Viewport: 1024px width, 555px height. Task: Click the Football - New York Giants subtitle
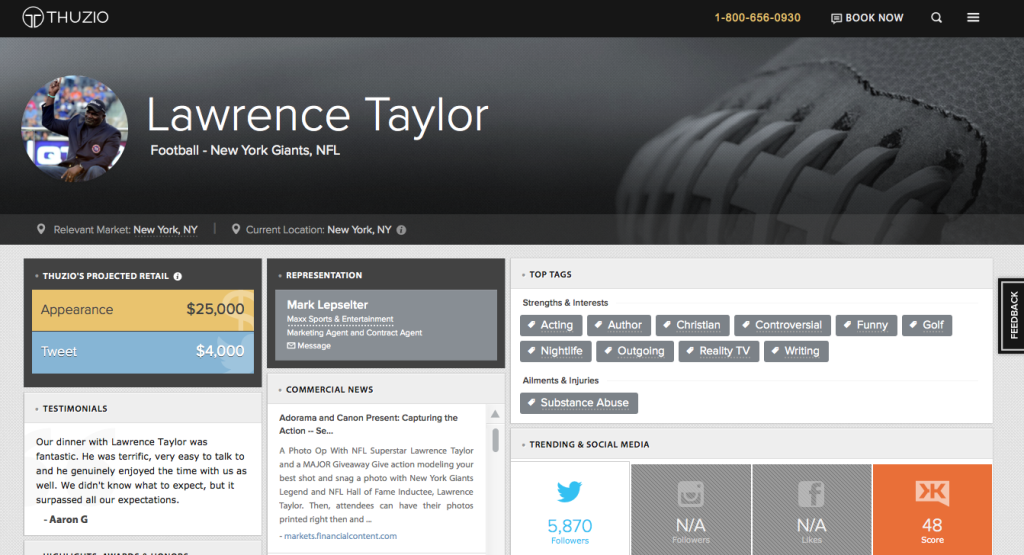[245, 150]
